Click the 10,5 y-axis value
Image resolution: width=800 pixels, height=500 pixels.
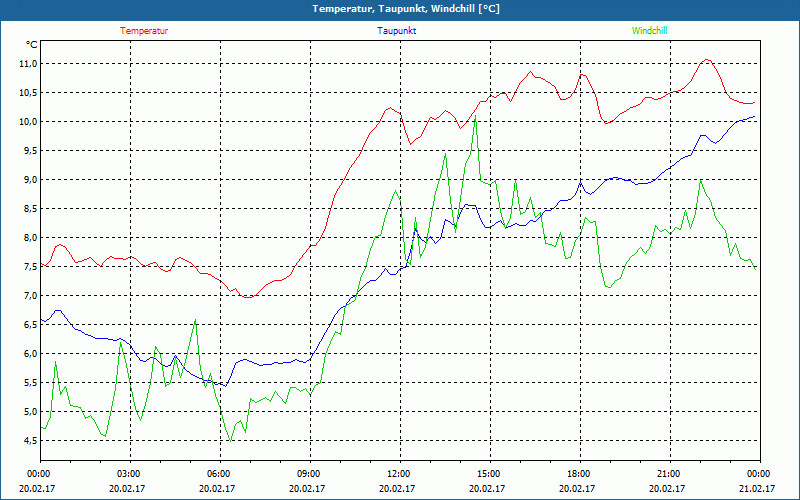tap(29, 93)
